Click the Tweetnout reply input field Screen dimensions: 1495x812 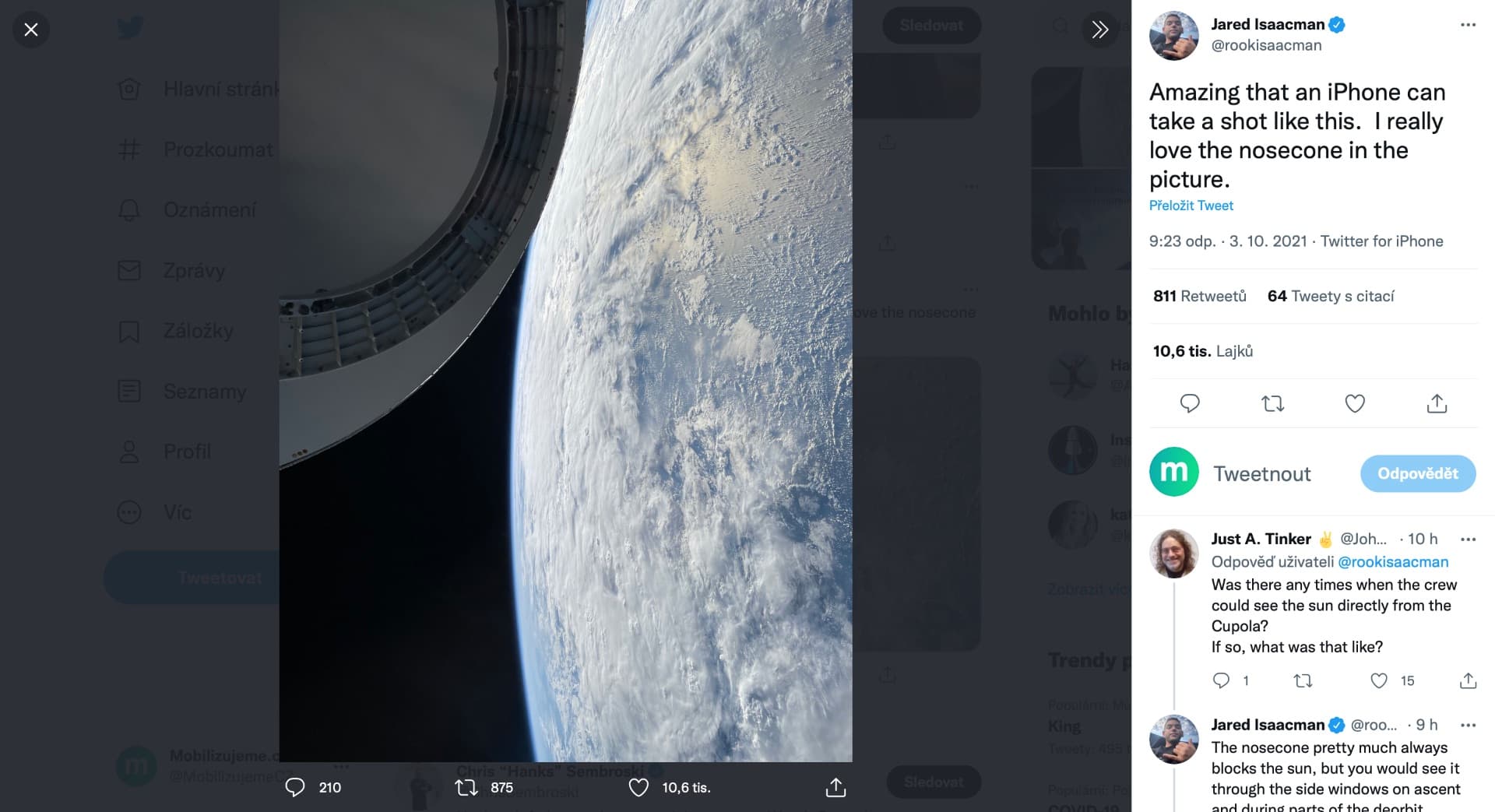click(1277, 473)
